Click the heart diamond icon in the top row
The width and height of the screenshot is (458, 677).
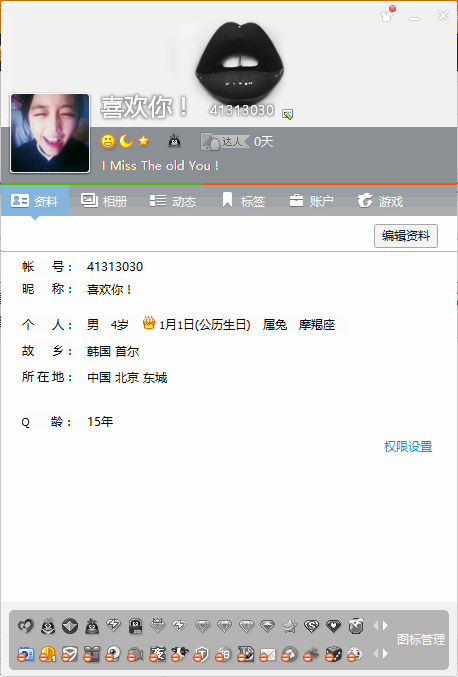click(333, 626)
